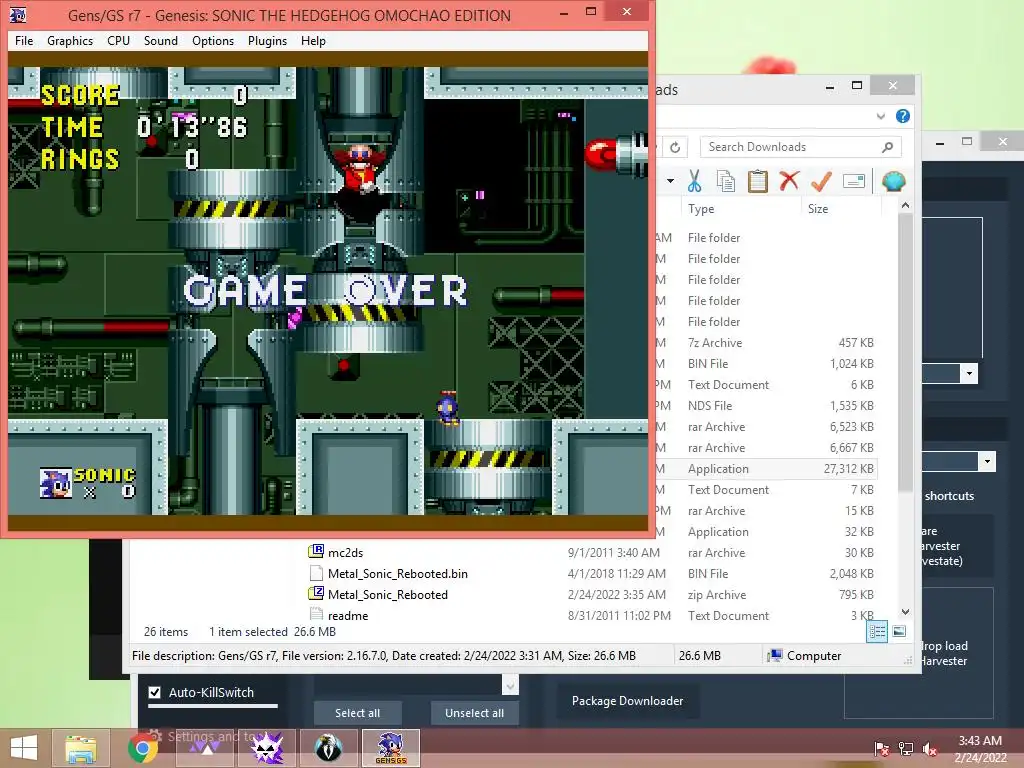Click the Computer status bar entry
The height and width of the screenshot is (768, 1024).
805,656
